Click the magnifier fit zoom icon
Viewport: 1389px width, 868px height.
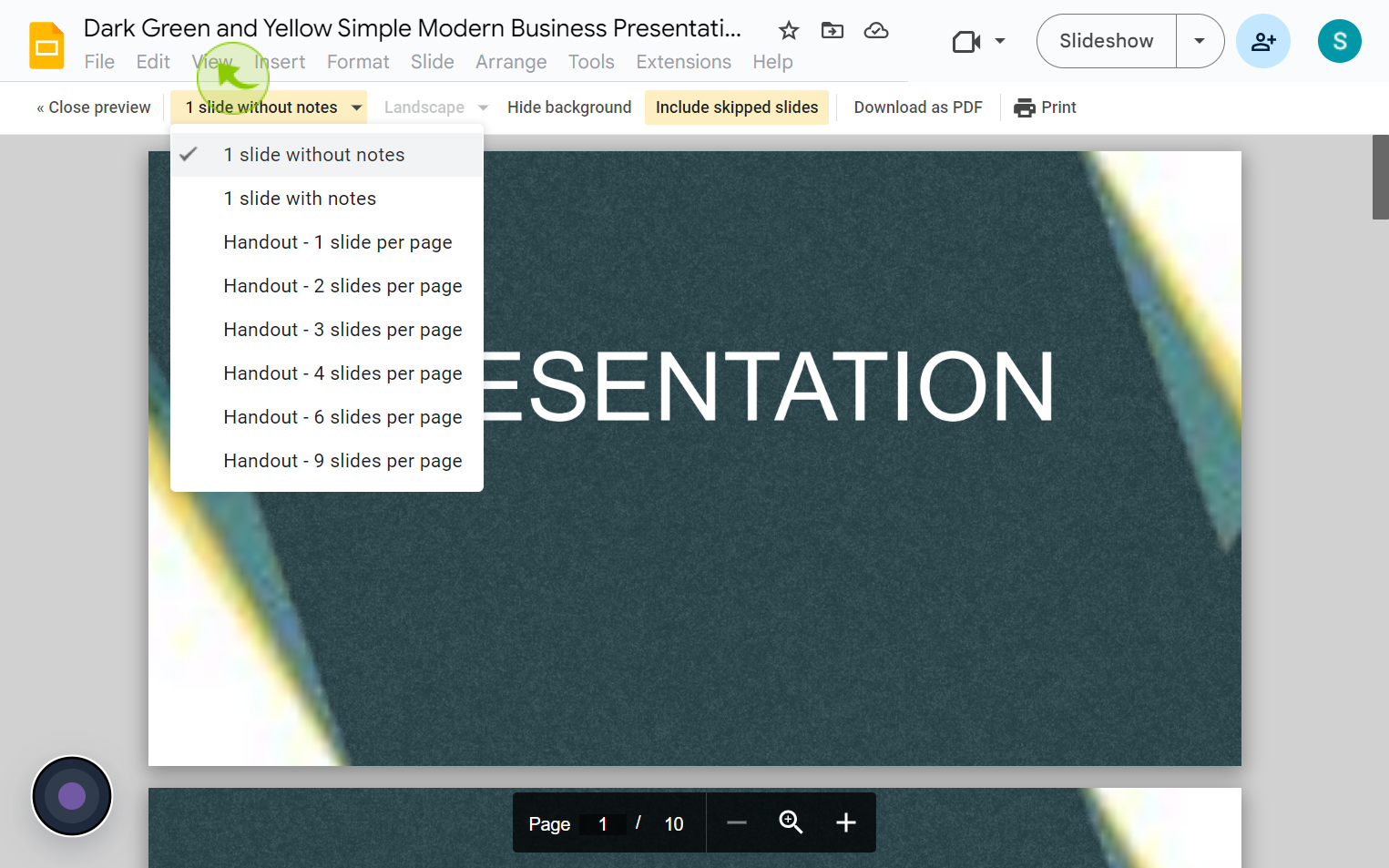point(791,822)
